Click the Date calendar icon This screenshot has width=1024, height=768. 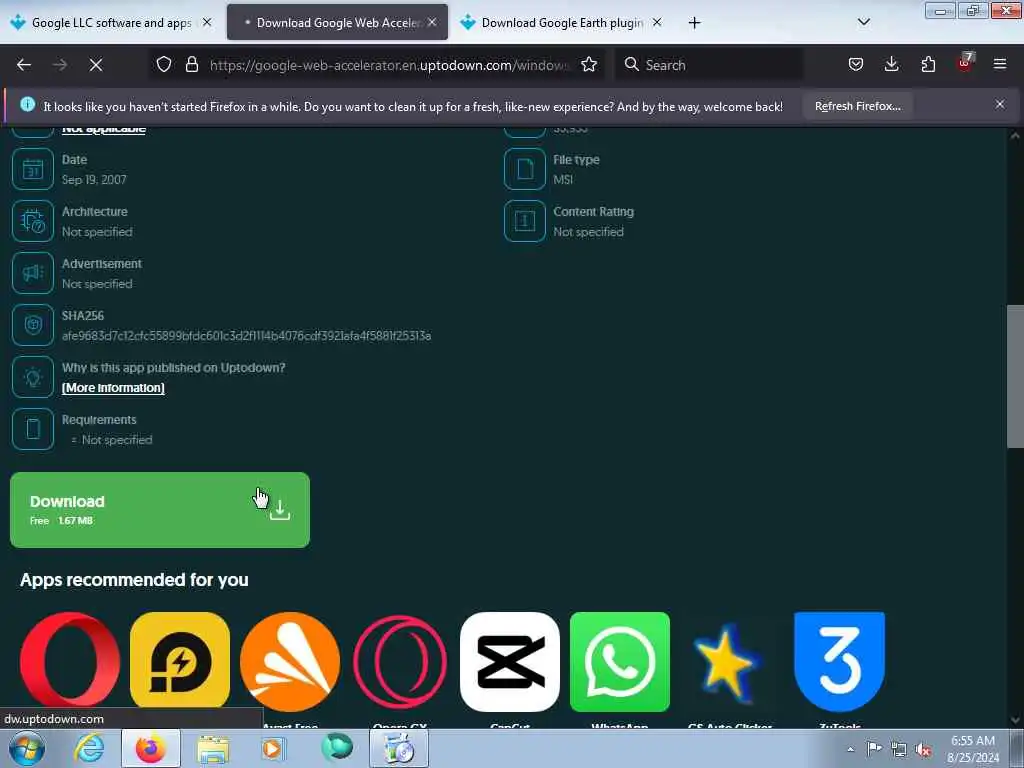pyautogui.click(x=33, y=169)
